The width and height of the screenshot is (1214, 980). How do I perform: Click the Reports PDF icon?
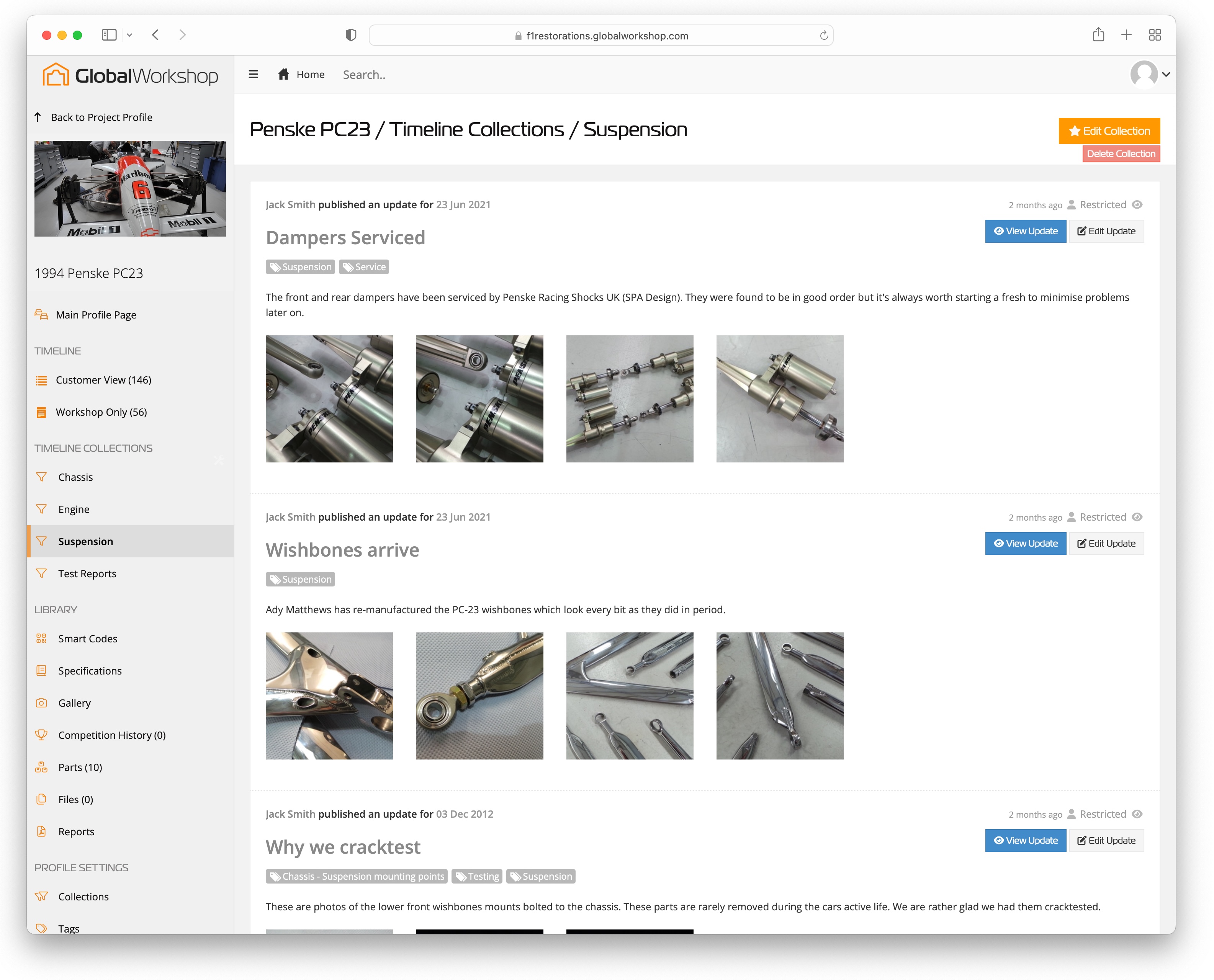pos(41,831)
